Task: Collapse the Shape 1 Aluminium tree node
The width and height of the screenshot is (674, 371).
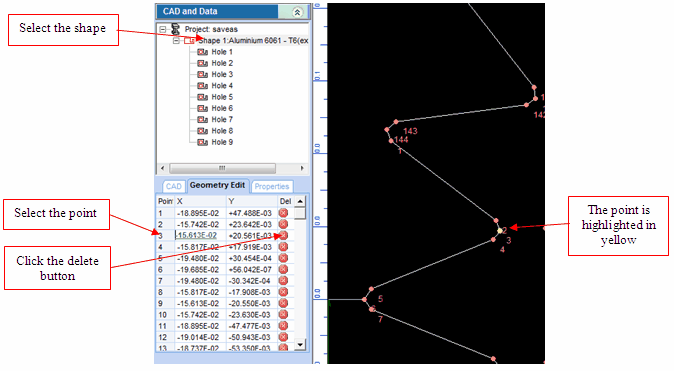Action: coord(176,41)
